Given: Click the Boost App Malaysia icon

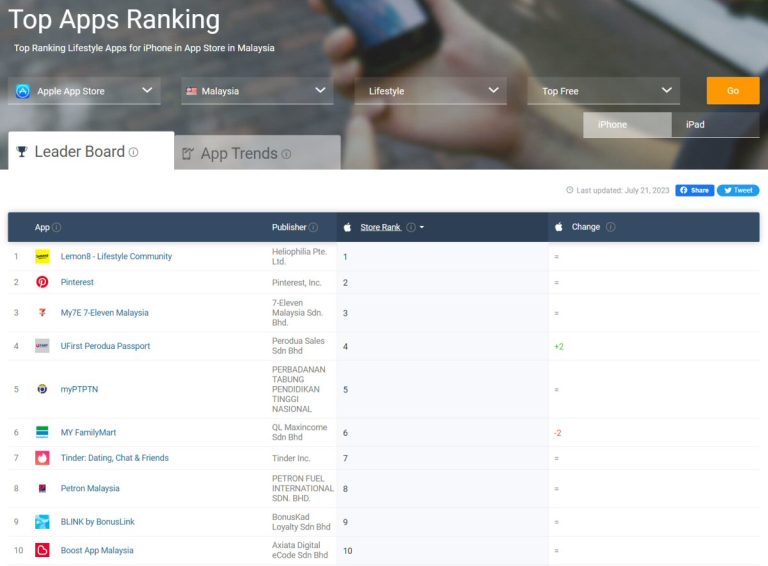Looking at the screenshot, I should [42, 550].
